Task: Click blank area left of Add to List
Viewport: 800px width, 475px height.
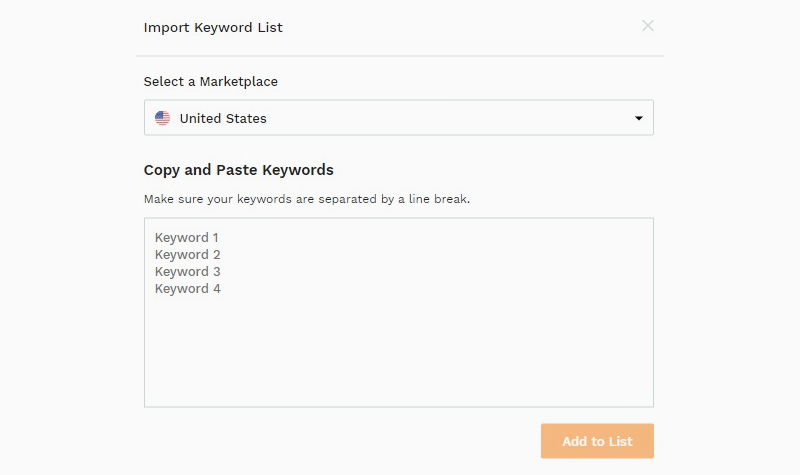Action: 340,441
